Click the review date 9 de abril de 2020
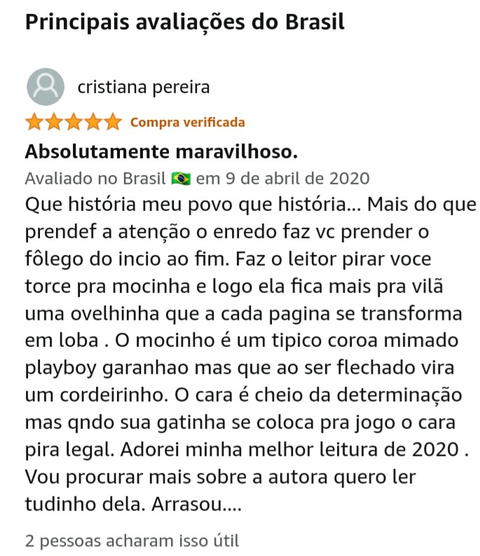 [298, 178]
